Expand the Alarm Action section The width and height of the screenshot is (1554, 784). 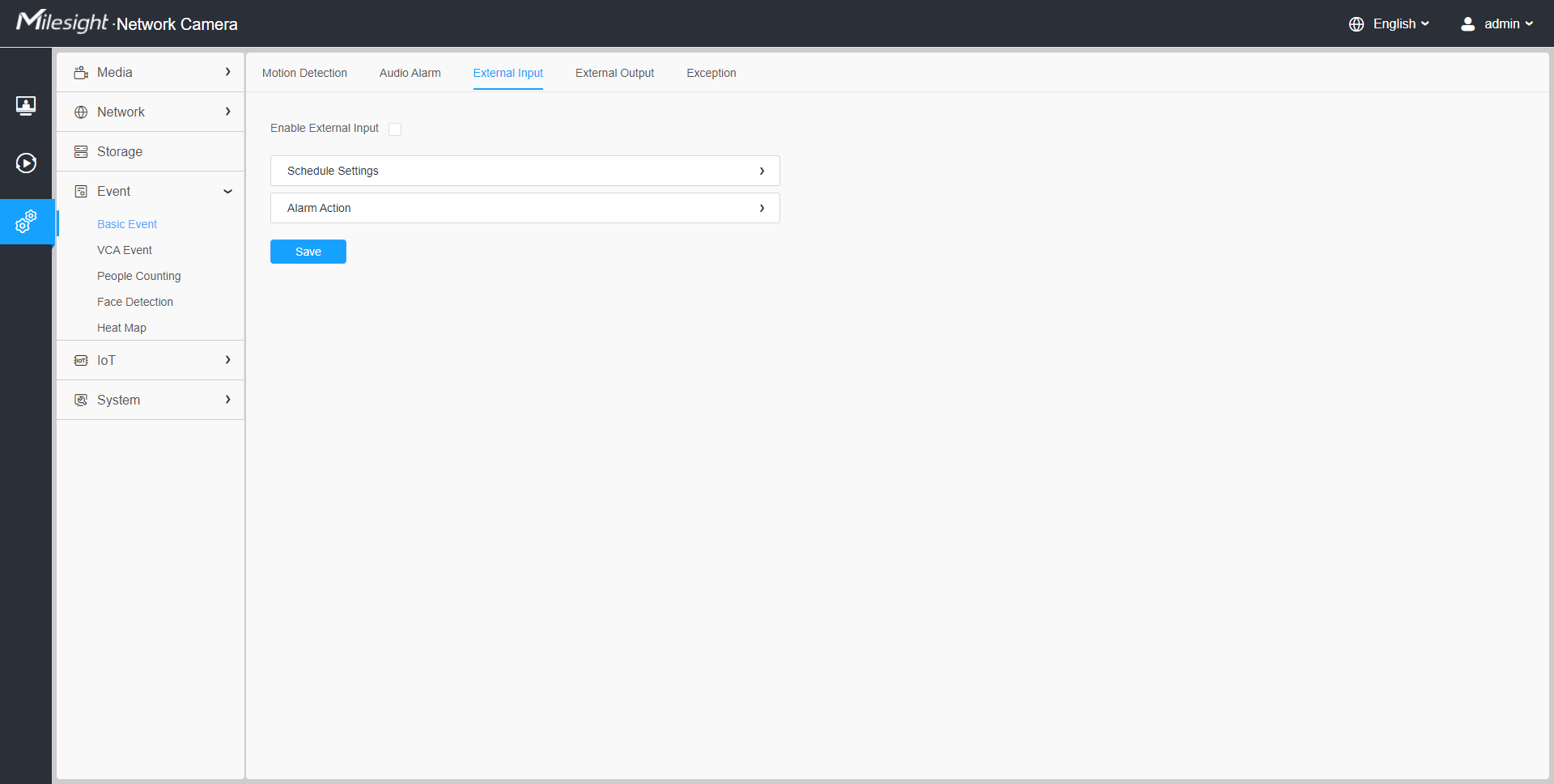tap(524, 208)
